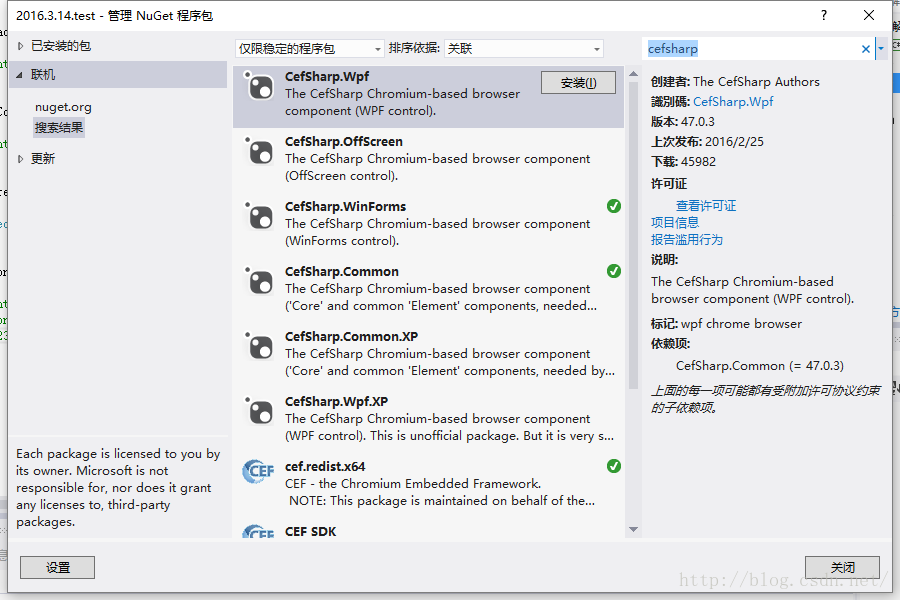Select the CefSharp.Common.XP package title

coord(351,336)
